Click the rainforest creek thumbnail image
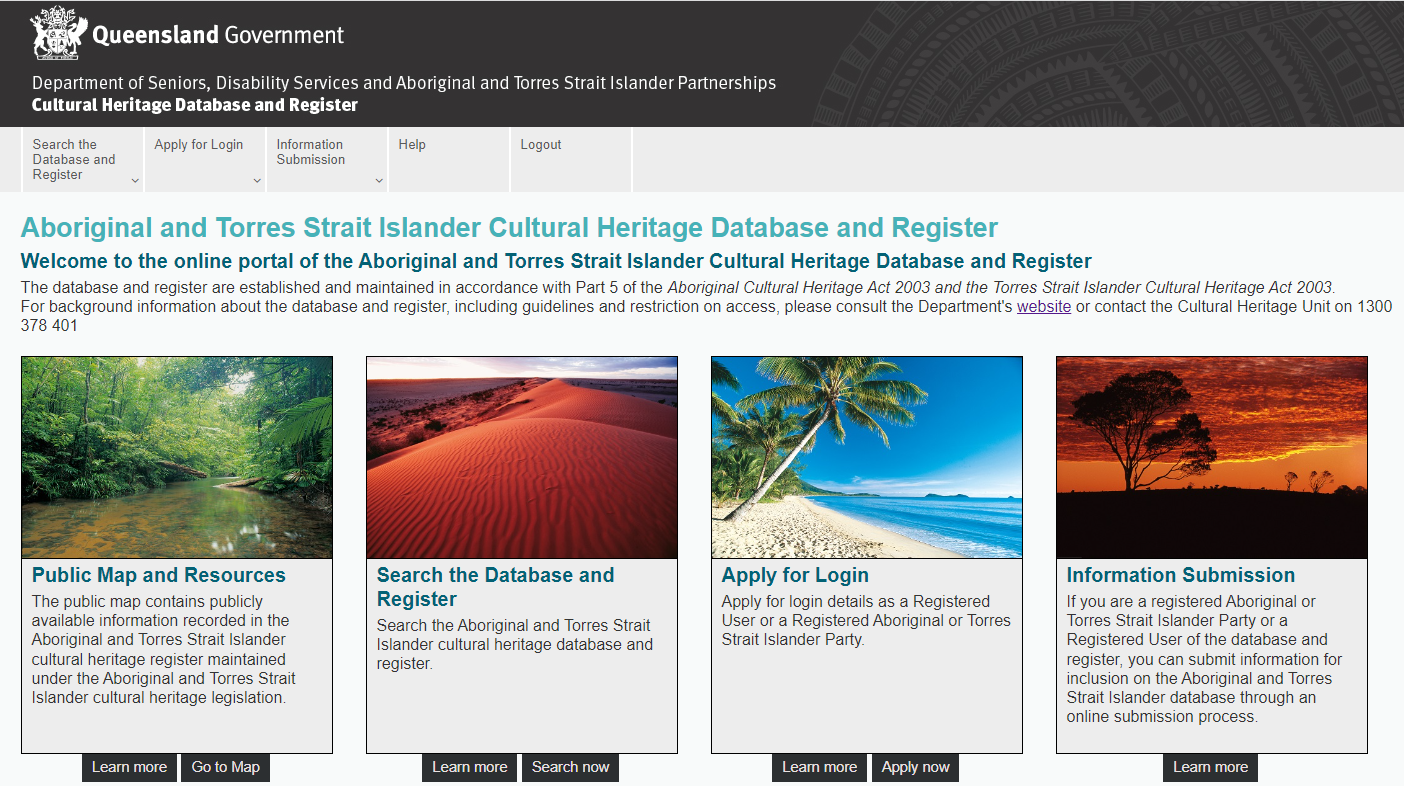 pyautogui.click(x=177, y=457)
